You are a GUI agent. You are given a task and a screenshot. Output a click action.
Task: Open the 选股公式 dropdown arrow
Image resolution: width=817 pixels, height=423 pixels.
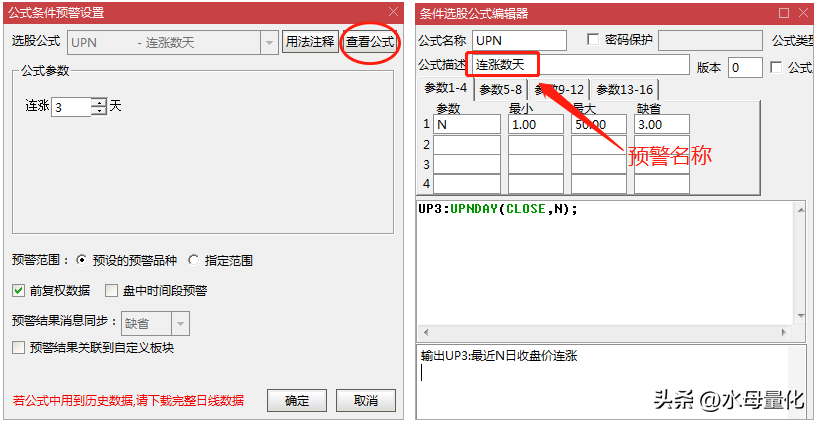point(269,42)
